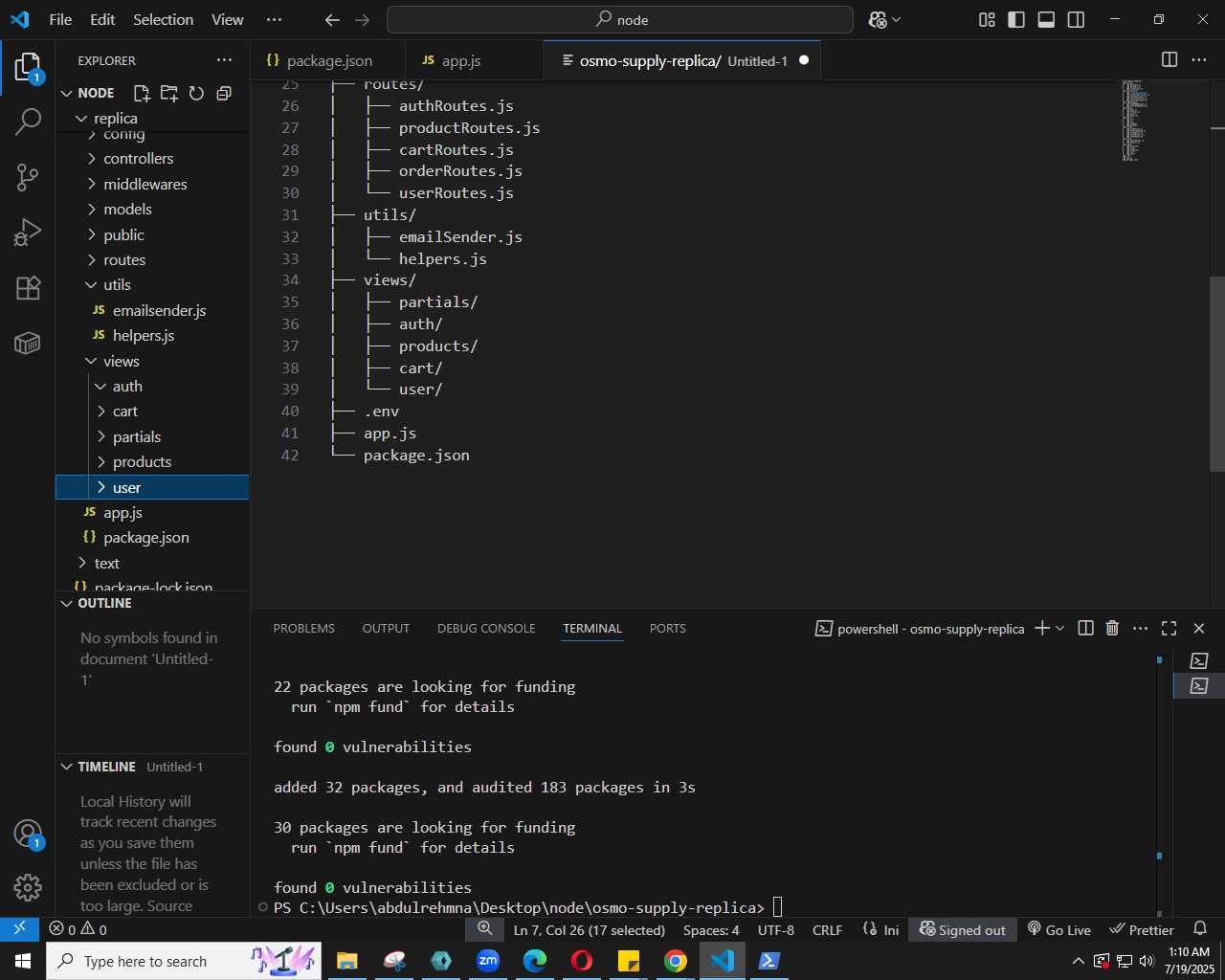This screenshot has height=980, width=1225.
Task: Open the Copilot chat icon in title bar
Action: click(879, 19)
